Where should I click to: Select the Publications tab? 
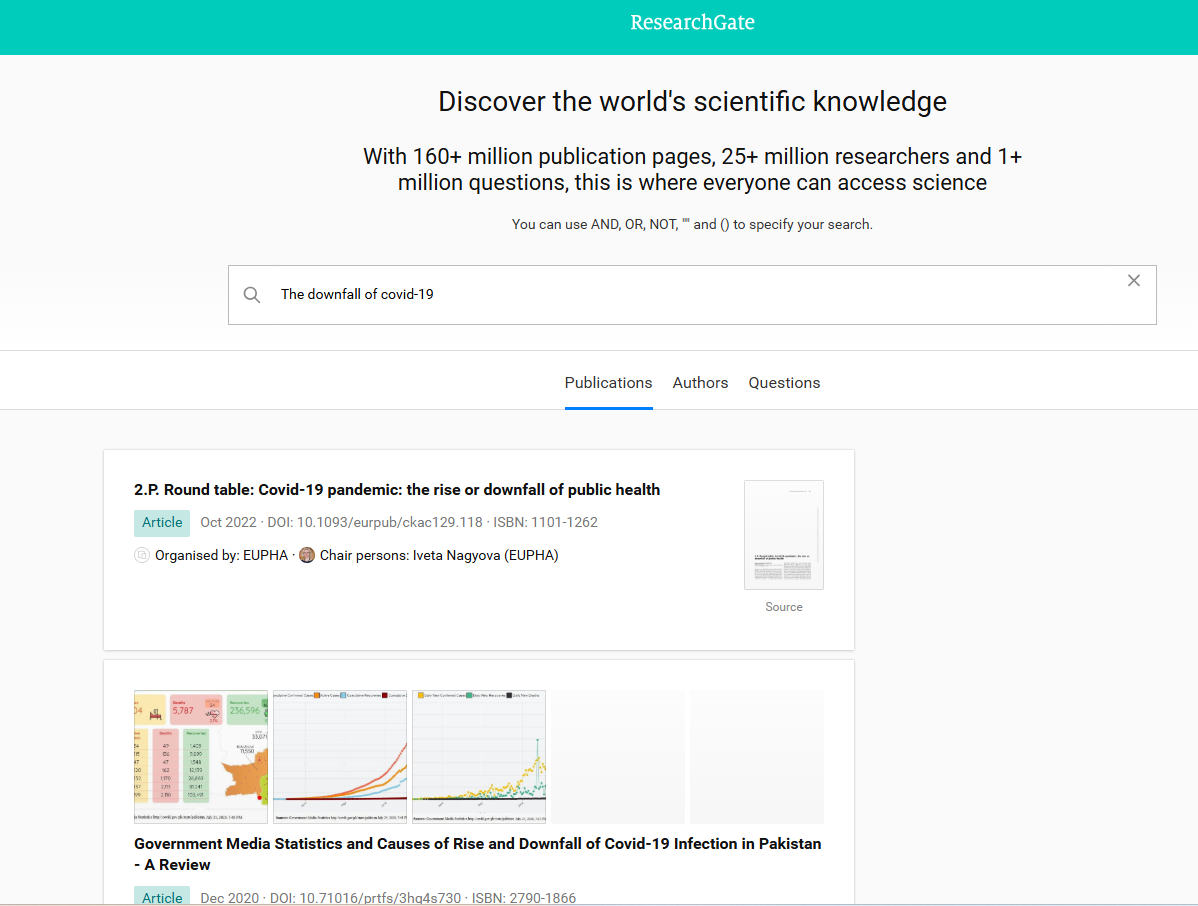click(x=608, y=382)
